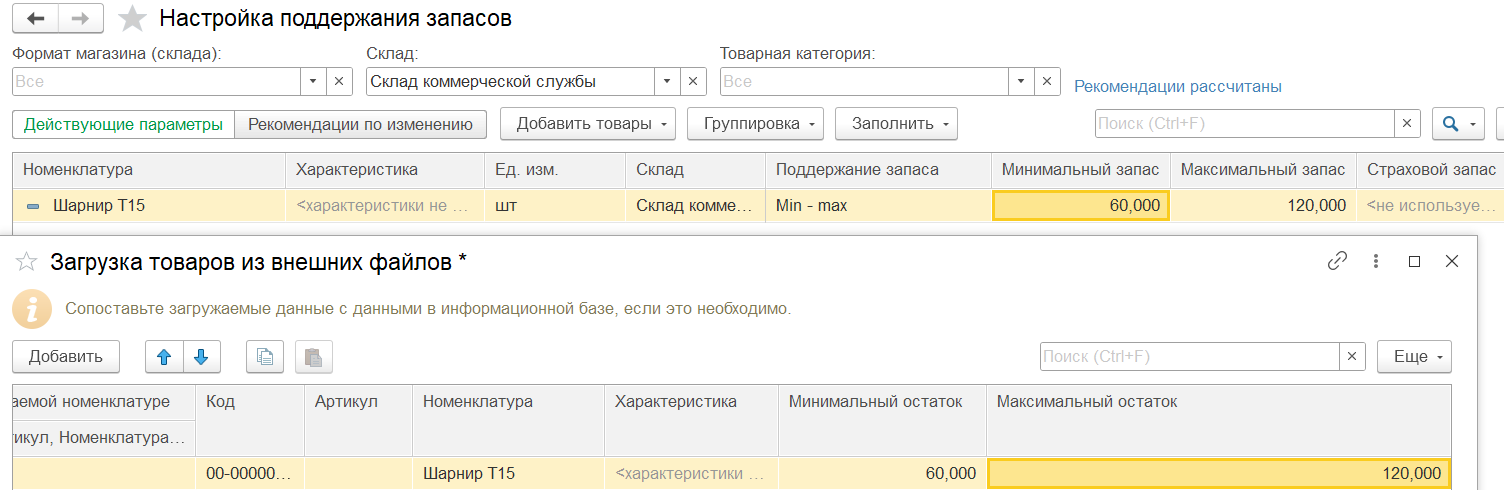The image size is (1504, 490).
Task: Expand the Заполнить menu
Action: coord(896,124)
